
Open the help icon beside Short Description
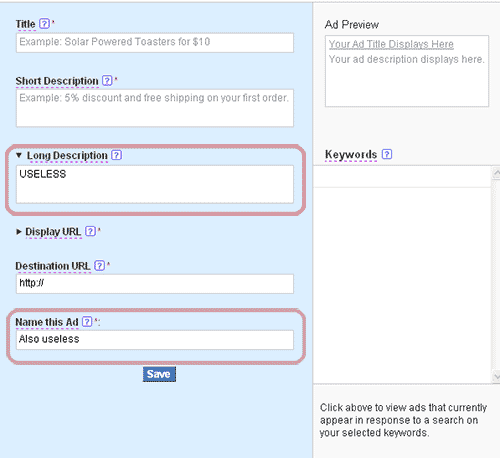tap(107, 80)
